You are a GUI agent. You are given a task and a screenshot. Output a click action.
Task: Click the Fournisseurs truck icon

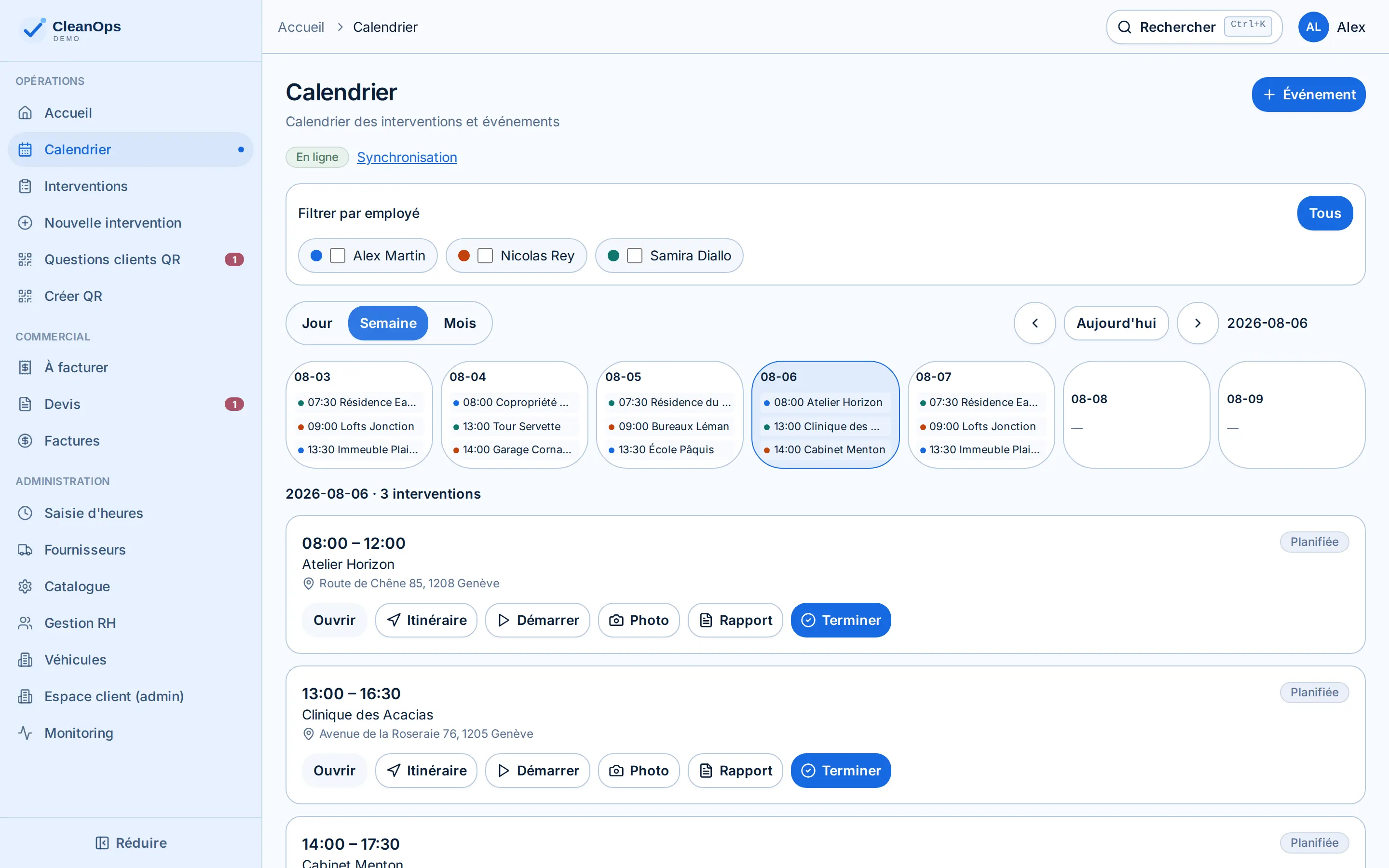(25, 551)
